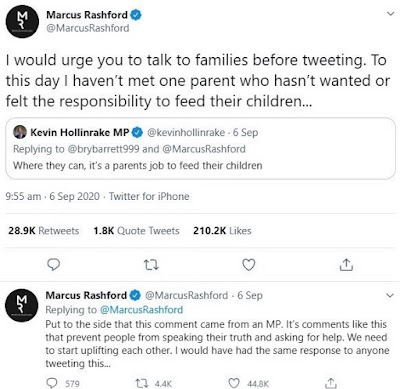Like the follow-up tweet with 44.8K likes

pos(234,383)
